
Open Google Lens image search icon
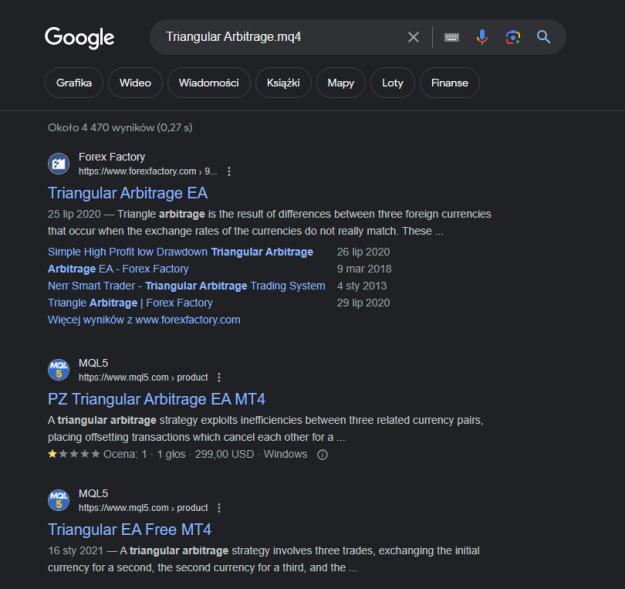(x=513, y=37)
